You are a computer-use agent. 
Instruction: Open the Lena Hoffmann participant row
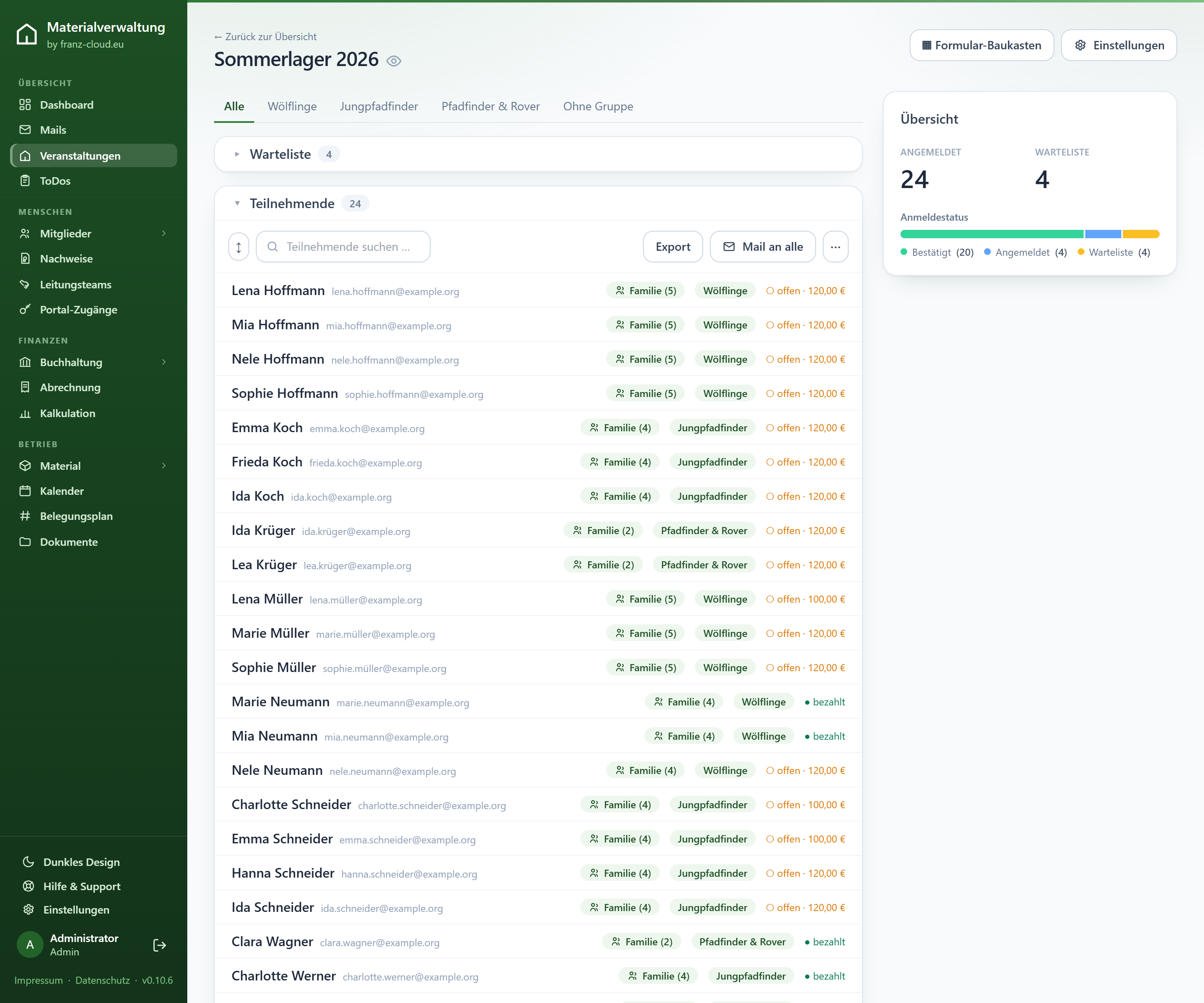[538, 290]
